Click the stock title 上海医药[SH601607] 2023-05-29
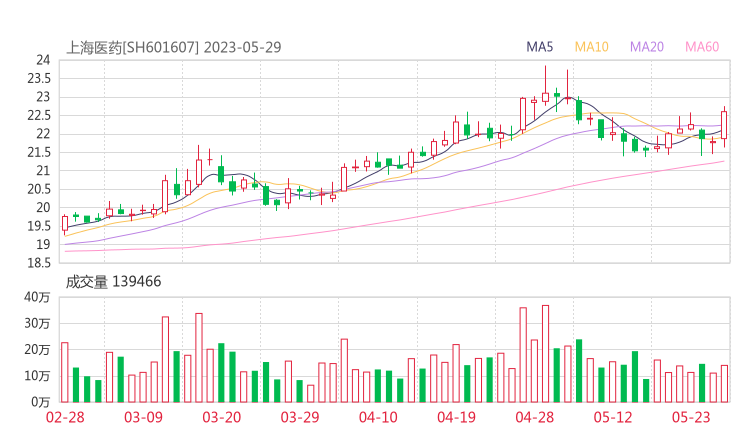740x440 pixels. [x=174, y=47]
